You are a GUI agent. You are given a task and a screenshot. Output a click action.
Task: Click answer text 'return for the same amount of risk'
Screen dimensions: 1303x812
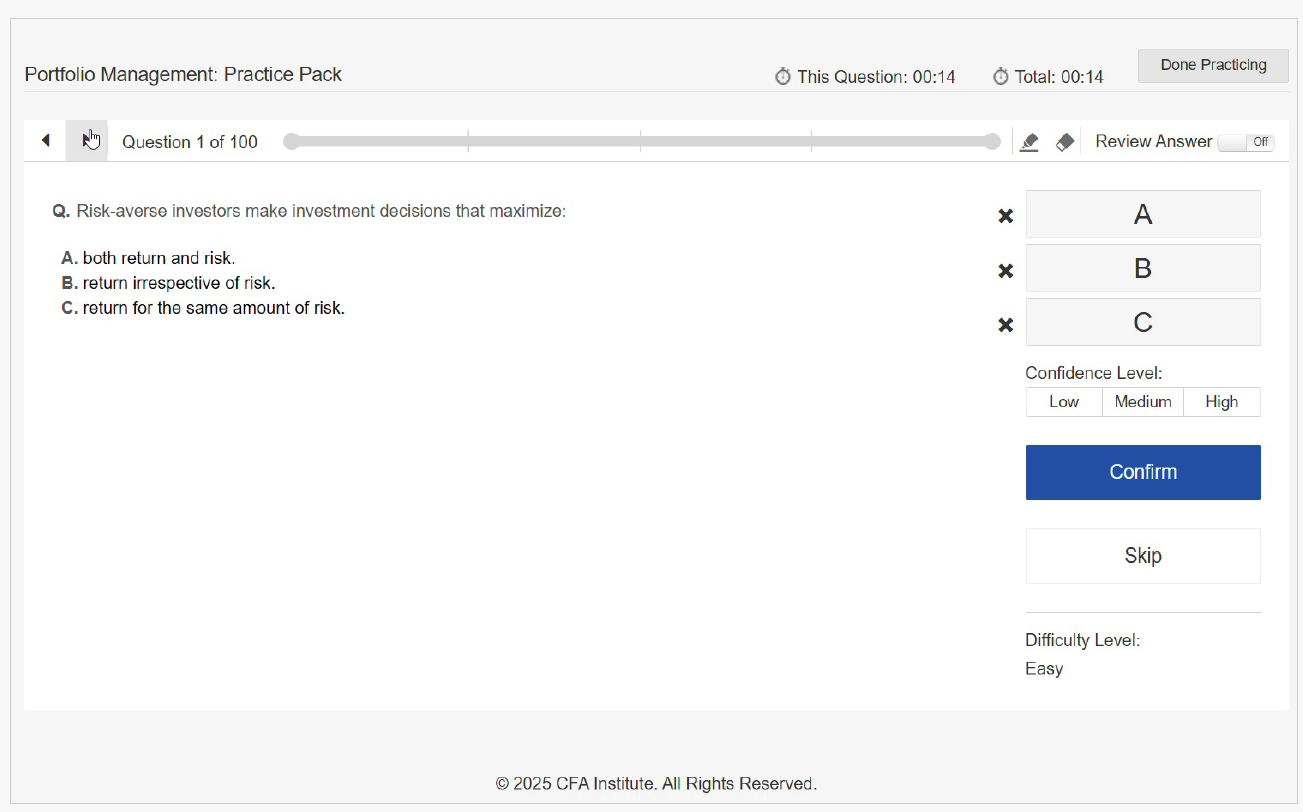[x=213, y=308]
